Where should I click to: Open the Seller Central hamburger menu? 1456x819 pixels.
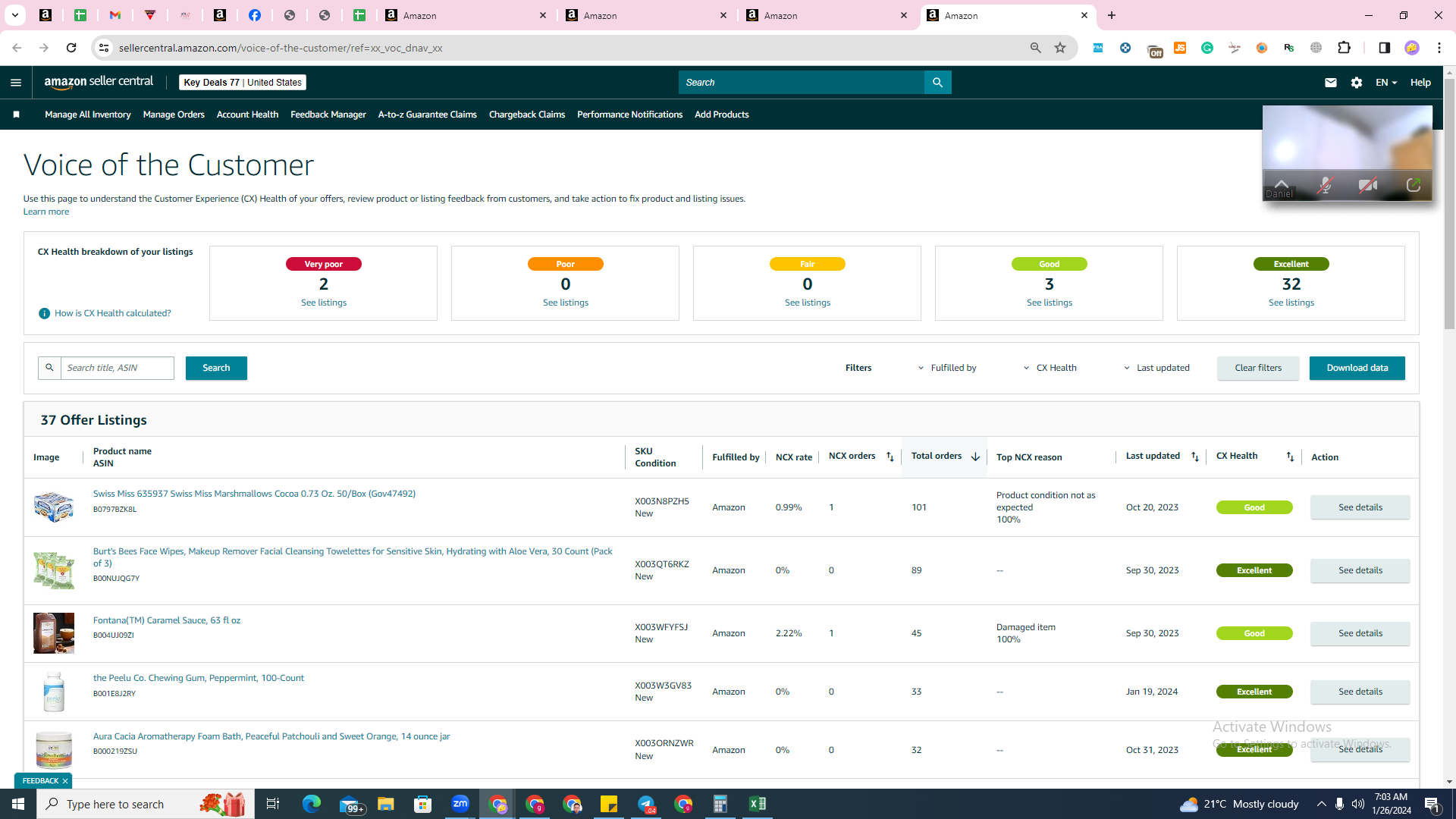[16, 83]
